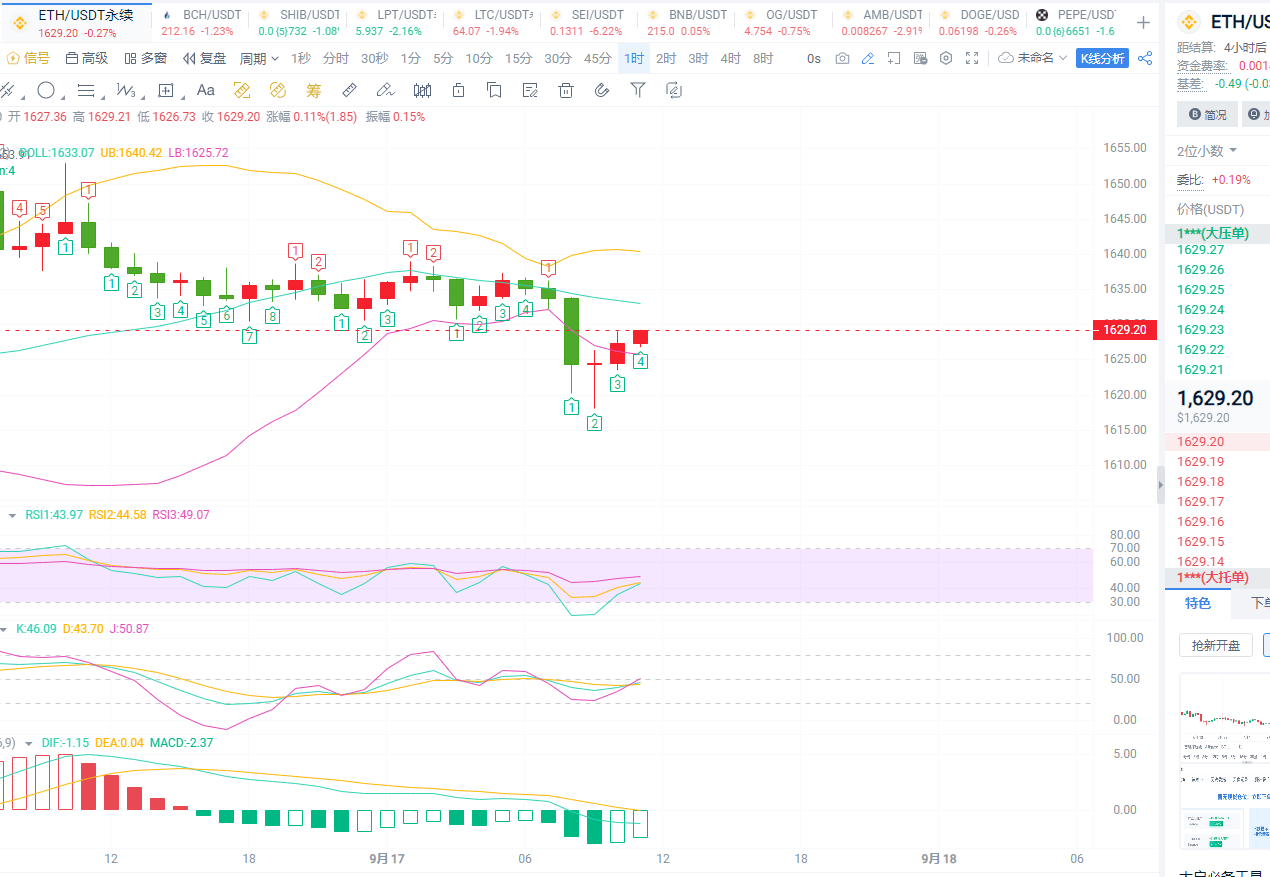Click the candlestick style icon in drawing toolbar
The height and width of the screenshot is (877, 1270).
pos(422,90)
